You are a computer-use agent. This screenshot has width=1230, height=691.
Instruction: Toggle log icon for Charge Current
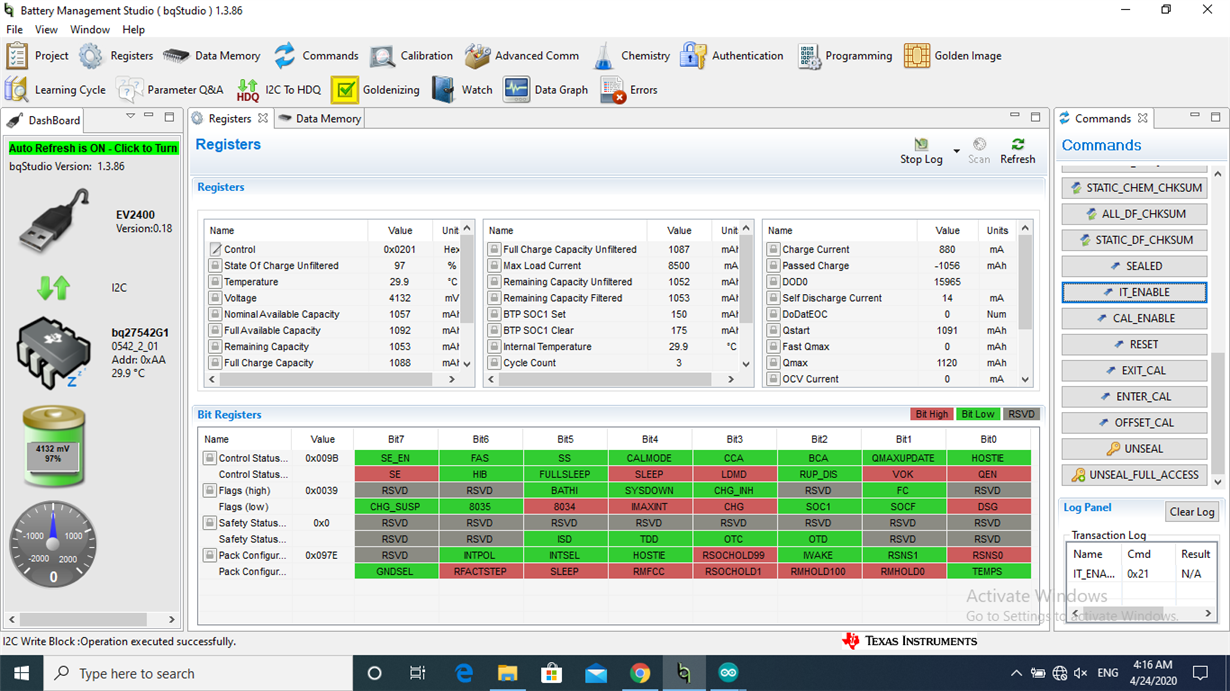(x=773, y=250)
